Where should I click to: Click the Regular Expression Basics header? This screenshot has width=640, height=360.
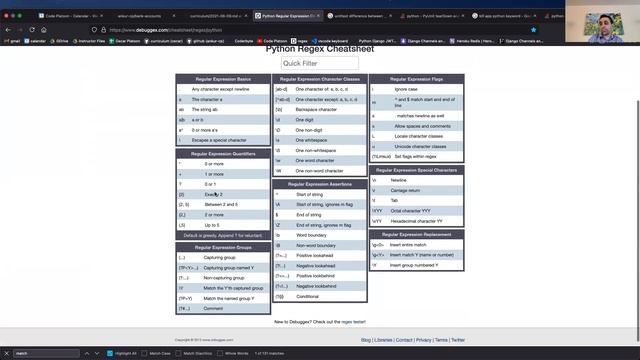point(223,79)
